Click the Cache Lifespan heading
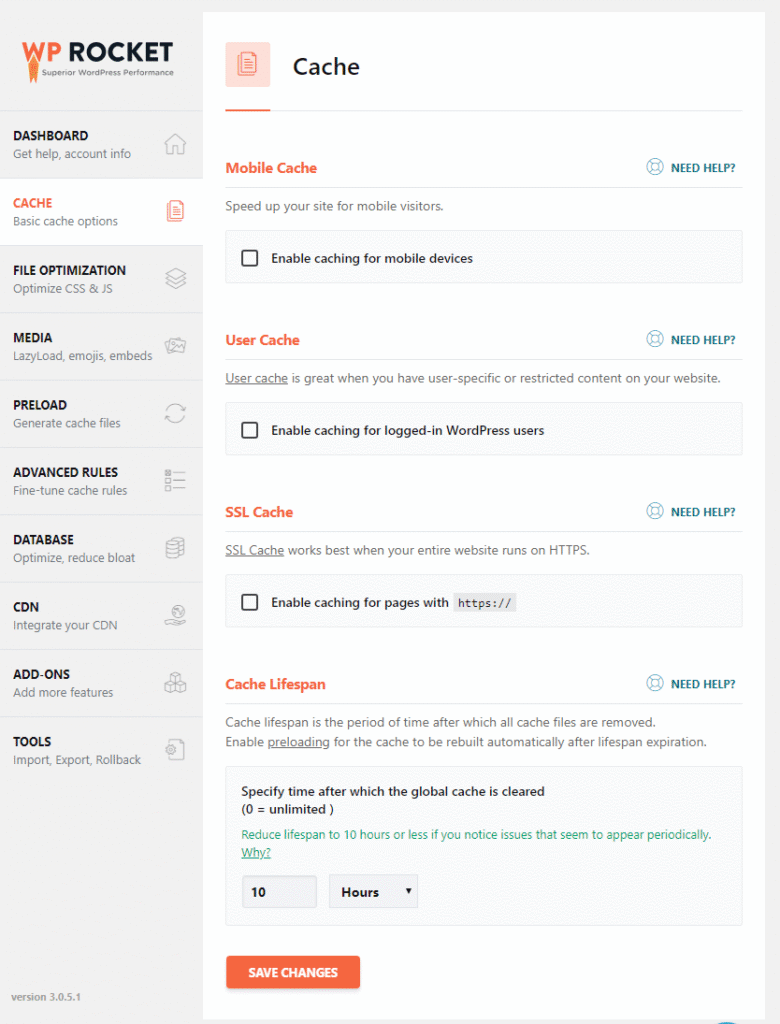The width and height of the screenshot is (780, 1024). click(x=275, y=684)
